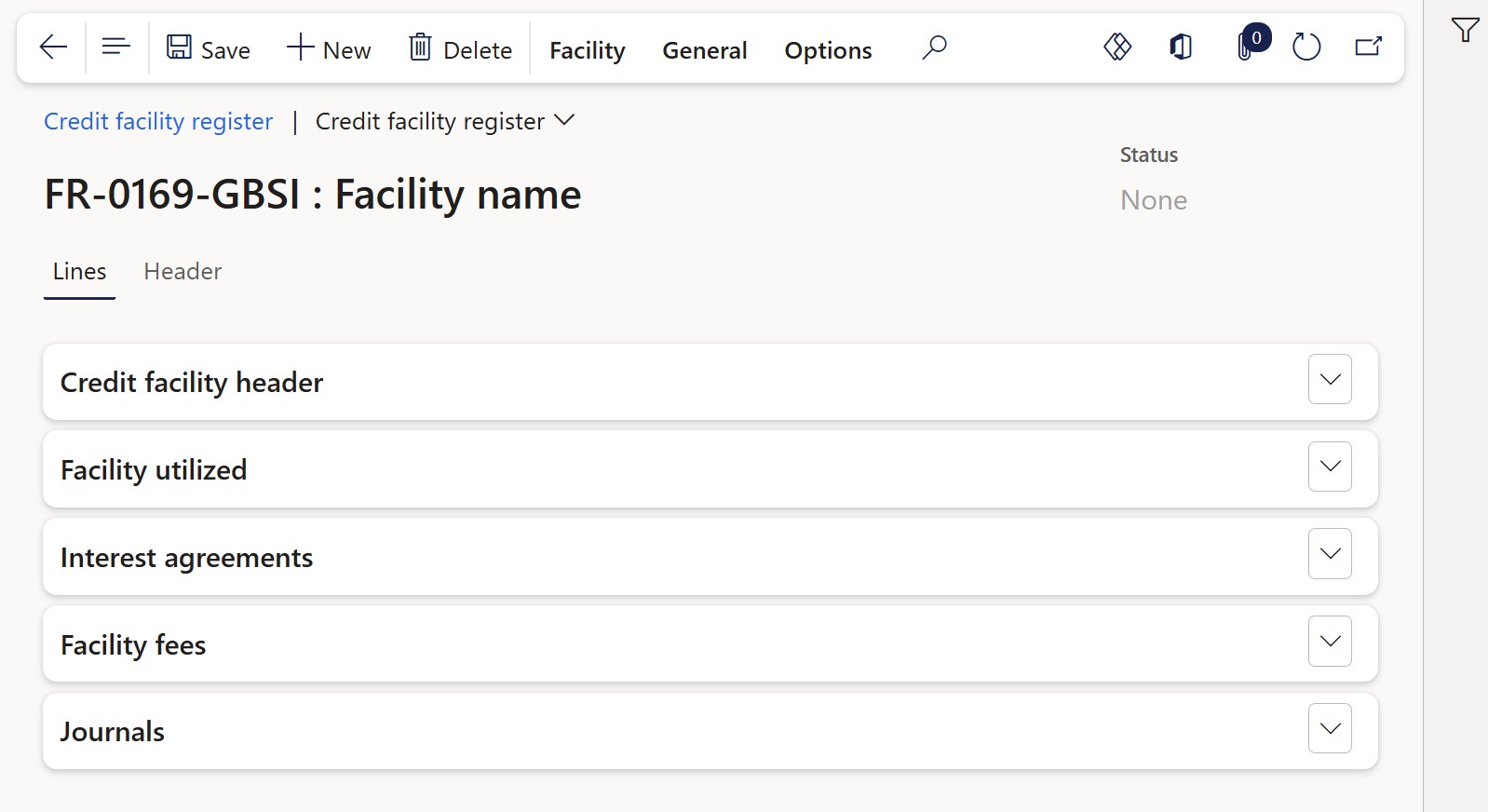This screenshot has height=812, width=1488.
Task: Open the filter pane funnel icon
Action: tap(1465, 31)
